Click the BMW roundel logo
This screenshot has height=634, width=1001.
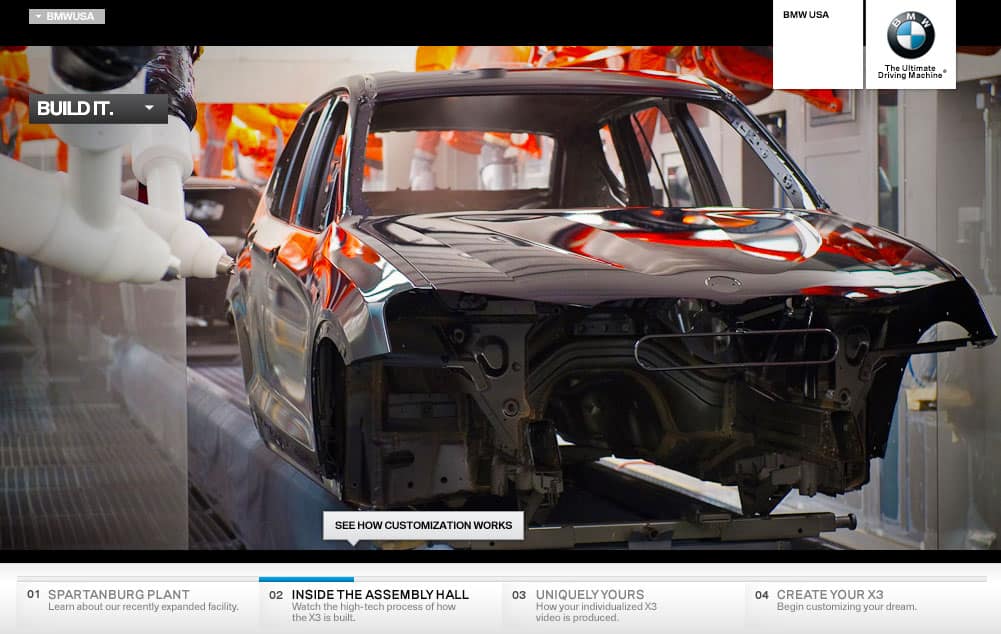click(x=910, y=35)
